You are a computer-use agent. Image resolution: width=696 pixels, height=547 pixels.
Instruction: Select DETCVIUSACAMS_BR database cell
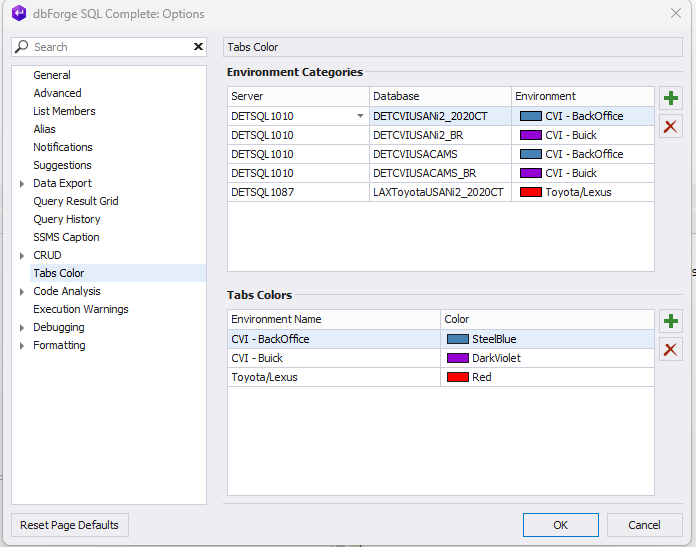tap(440, 173)
